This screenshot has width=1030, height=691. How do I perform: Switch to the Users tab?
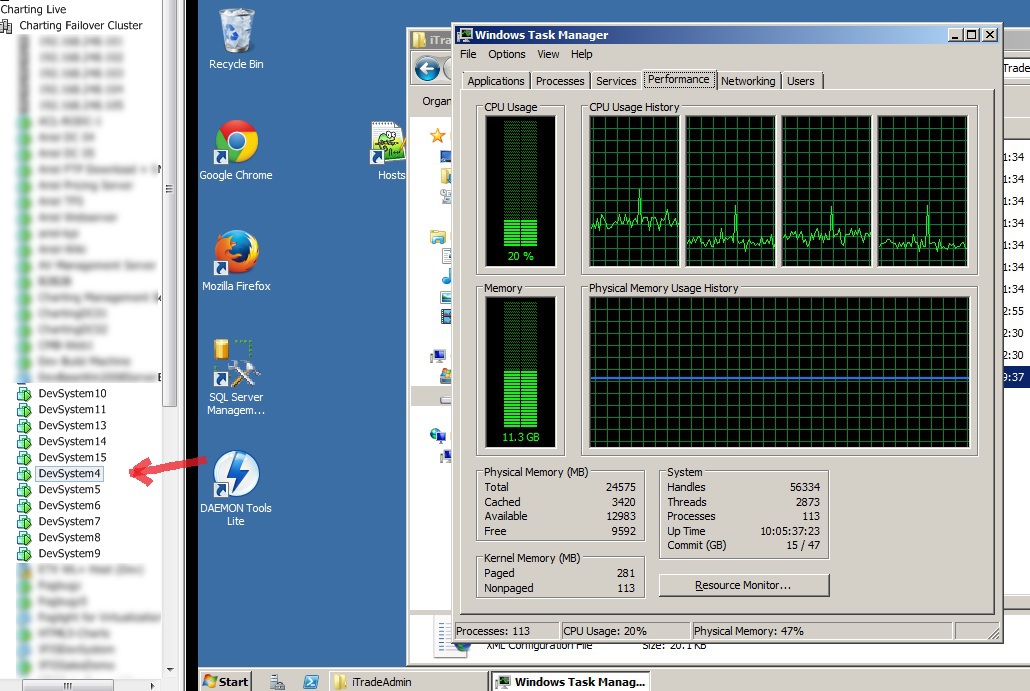(800, 81)
